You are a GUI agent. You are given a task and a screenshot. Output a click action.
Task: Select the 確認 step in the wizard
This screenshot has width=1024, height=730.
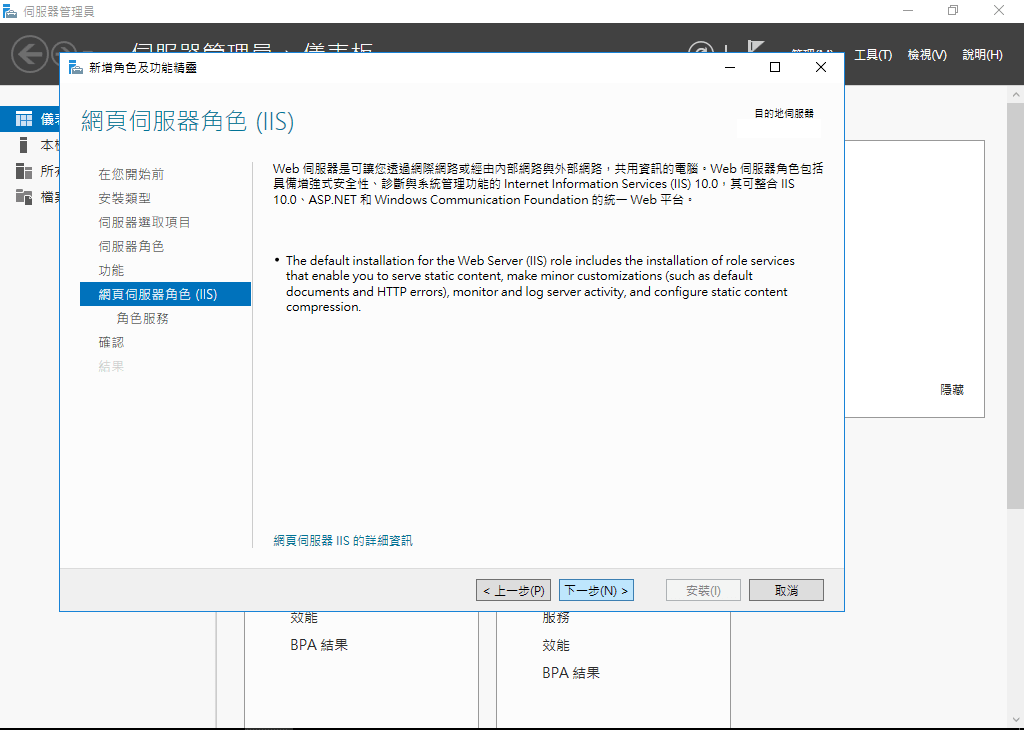tap(111, 343)
